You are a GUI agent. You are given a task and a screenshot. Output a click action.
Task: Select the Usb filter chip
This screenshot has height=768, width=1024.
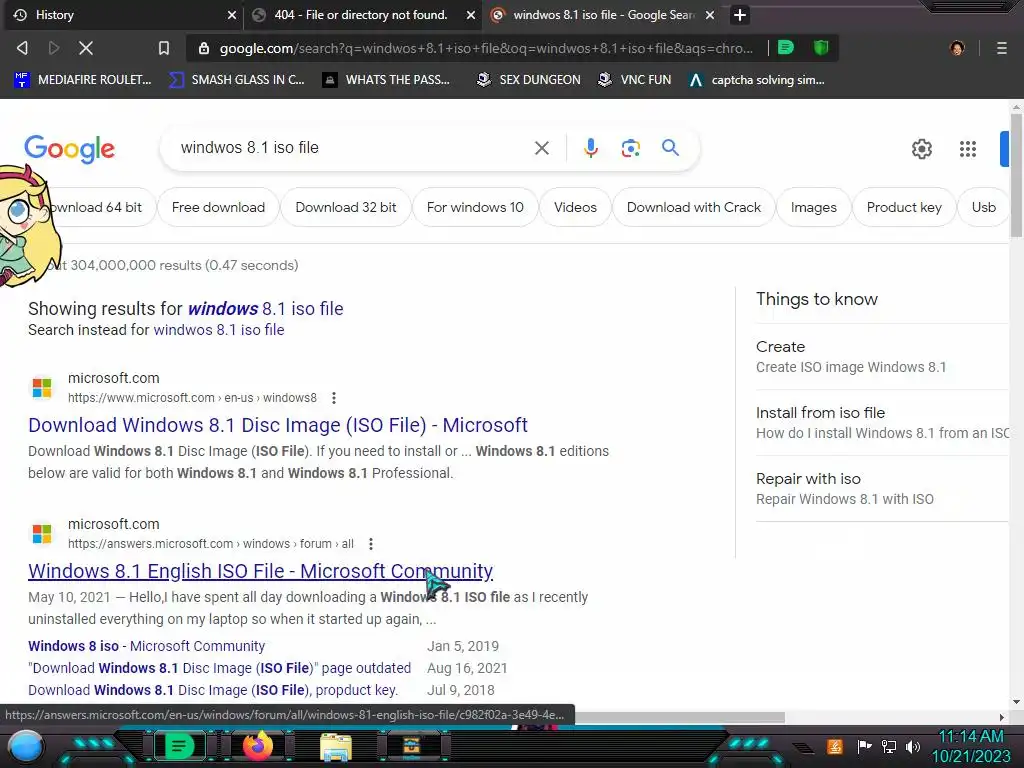[983, 207]
